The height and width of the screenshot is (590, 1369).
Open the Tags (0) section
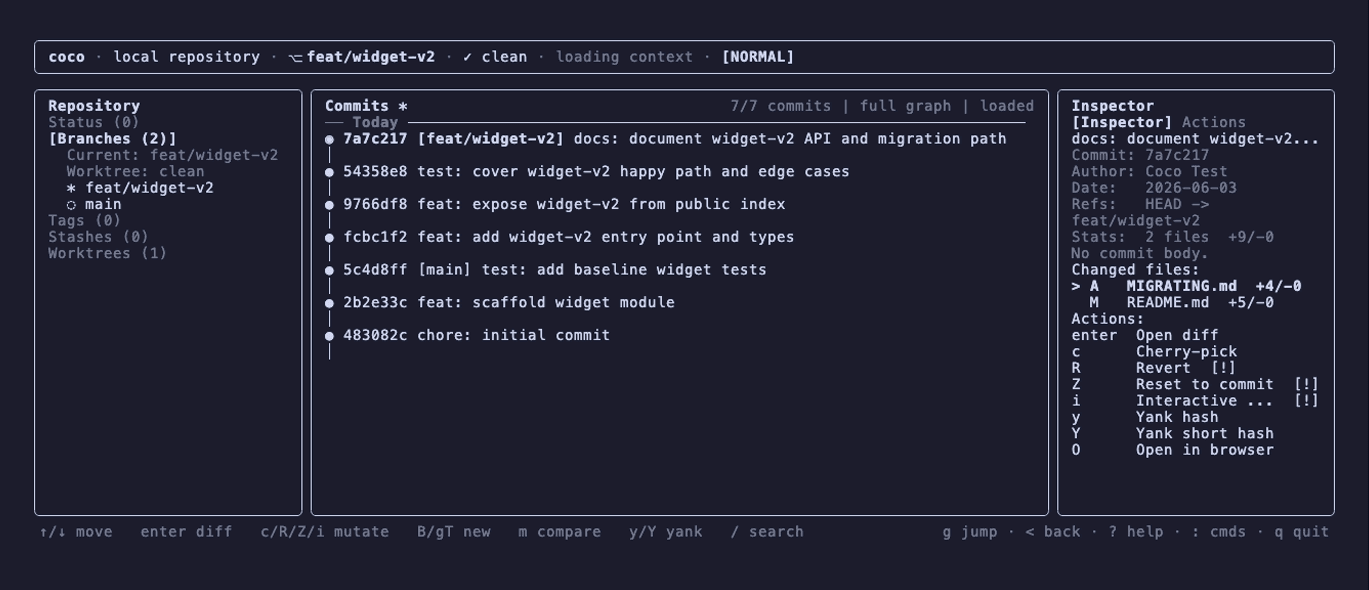(x=85, y=220)
